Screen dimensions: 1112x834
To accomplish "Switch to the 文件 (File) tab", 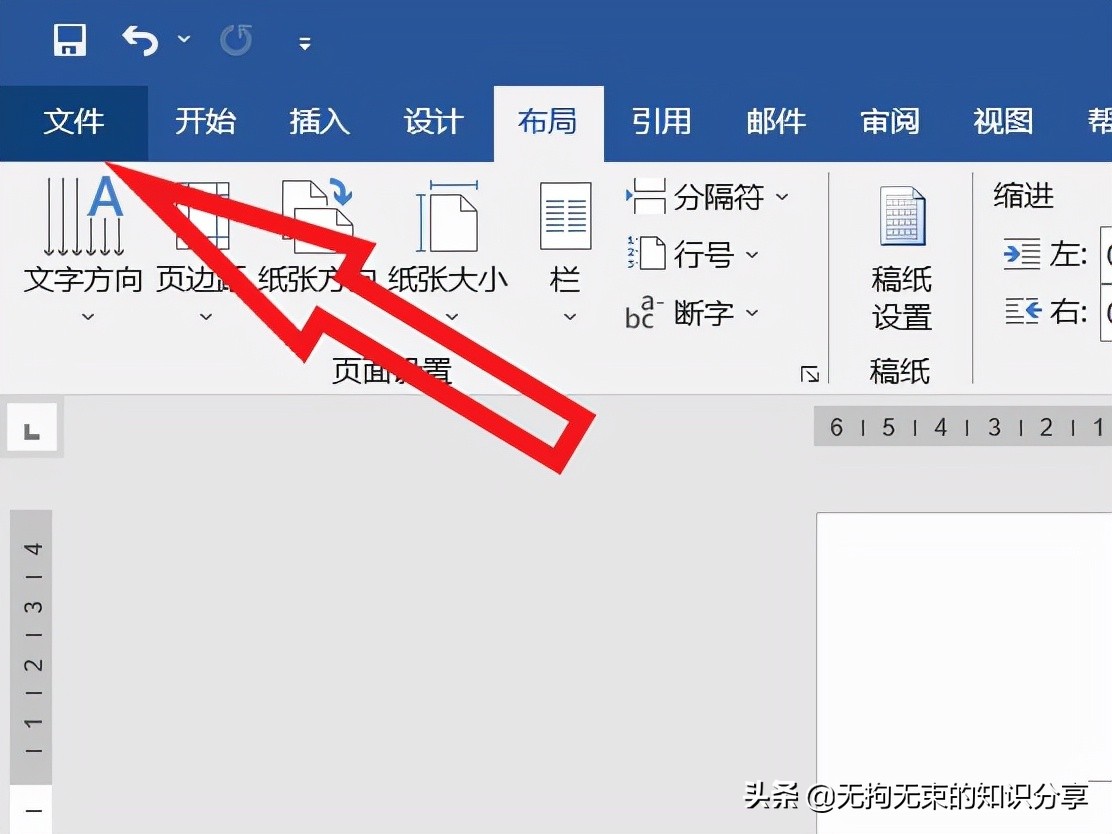I will tap(74, 122).
